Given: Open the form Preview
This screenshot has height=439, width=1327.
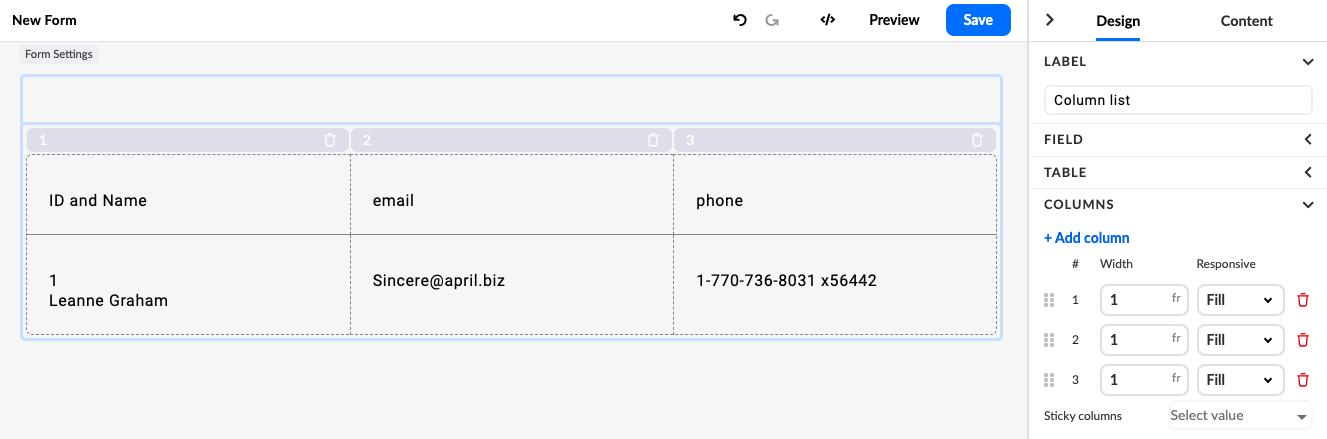Looking at the screenshot, I should coord(894,20).
